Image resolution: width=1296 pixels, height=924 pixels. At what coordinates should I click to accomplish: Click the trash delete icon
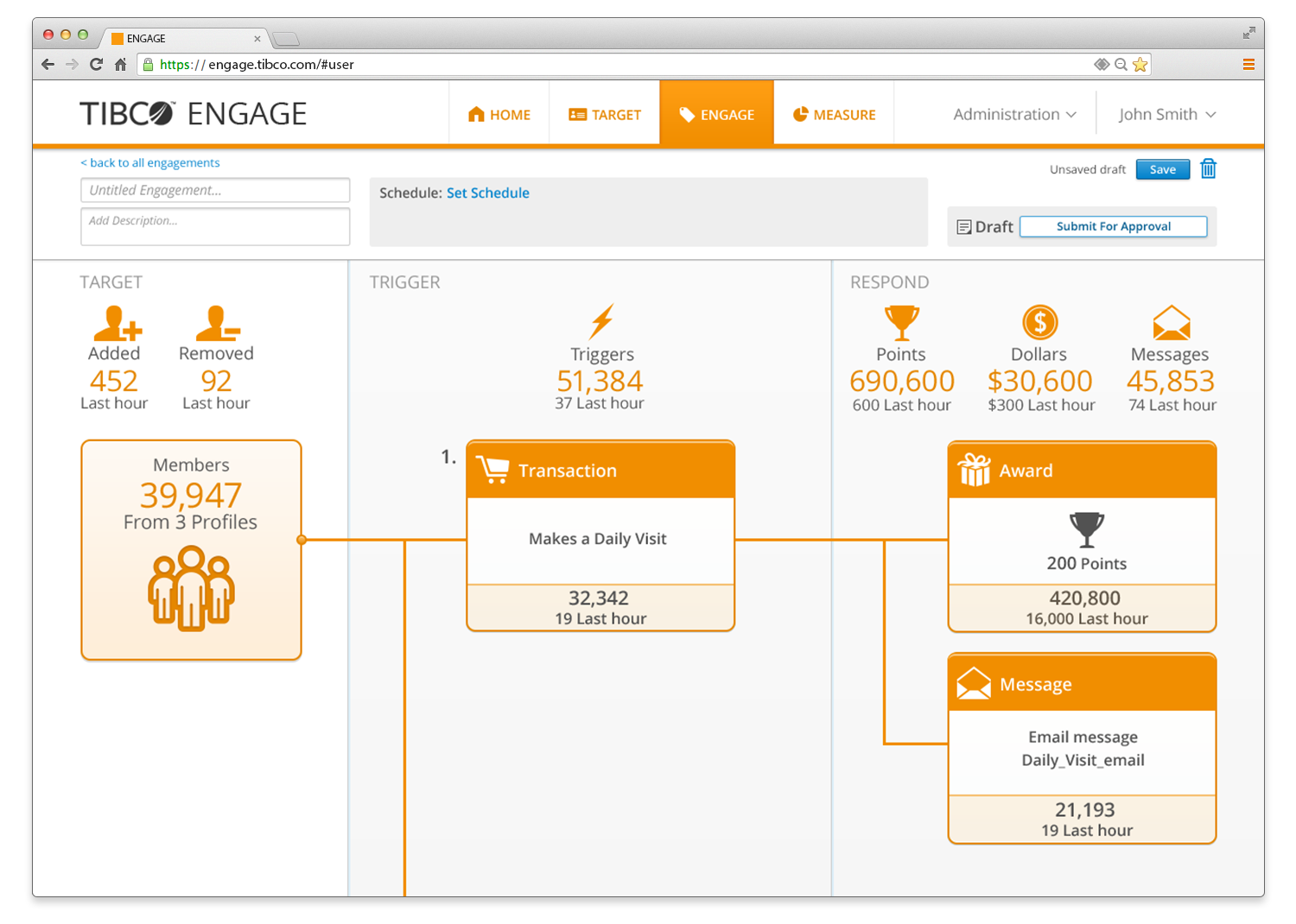click(1208, 168)
